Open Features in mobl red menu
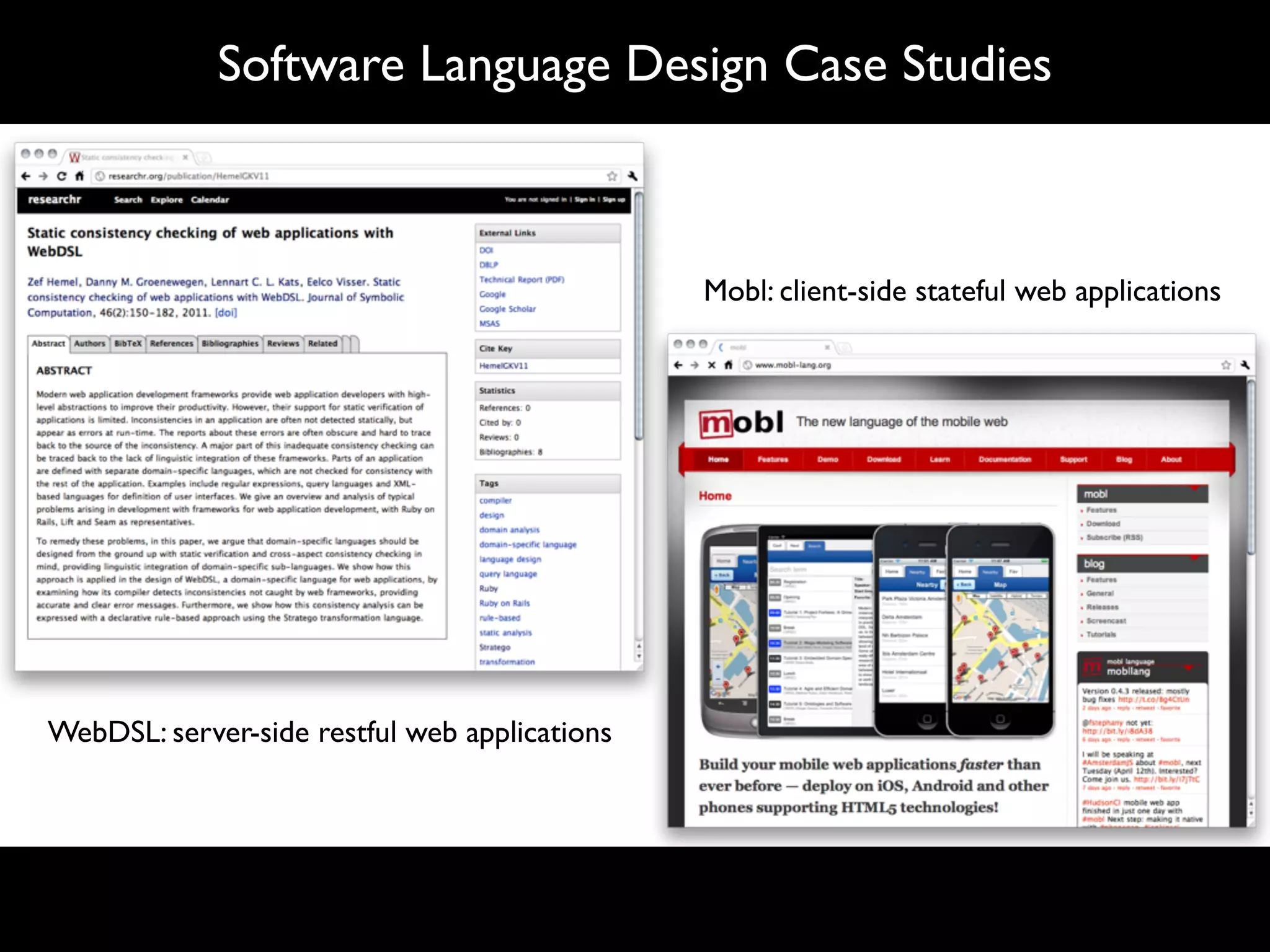Screen dimensions: 1270x952 click(x=773, y=459)
